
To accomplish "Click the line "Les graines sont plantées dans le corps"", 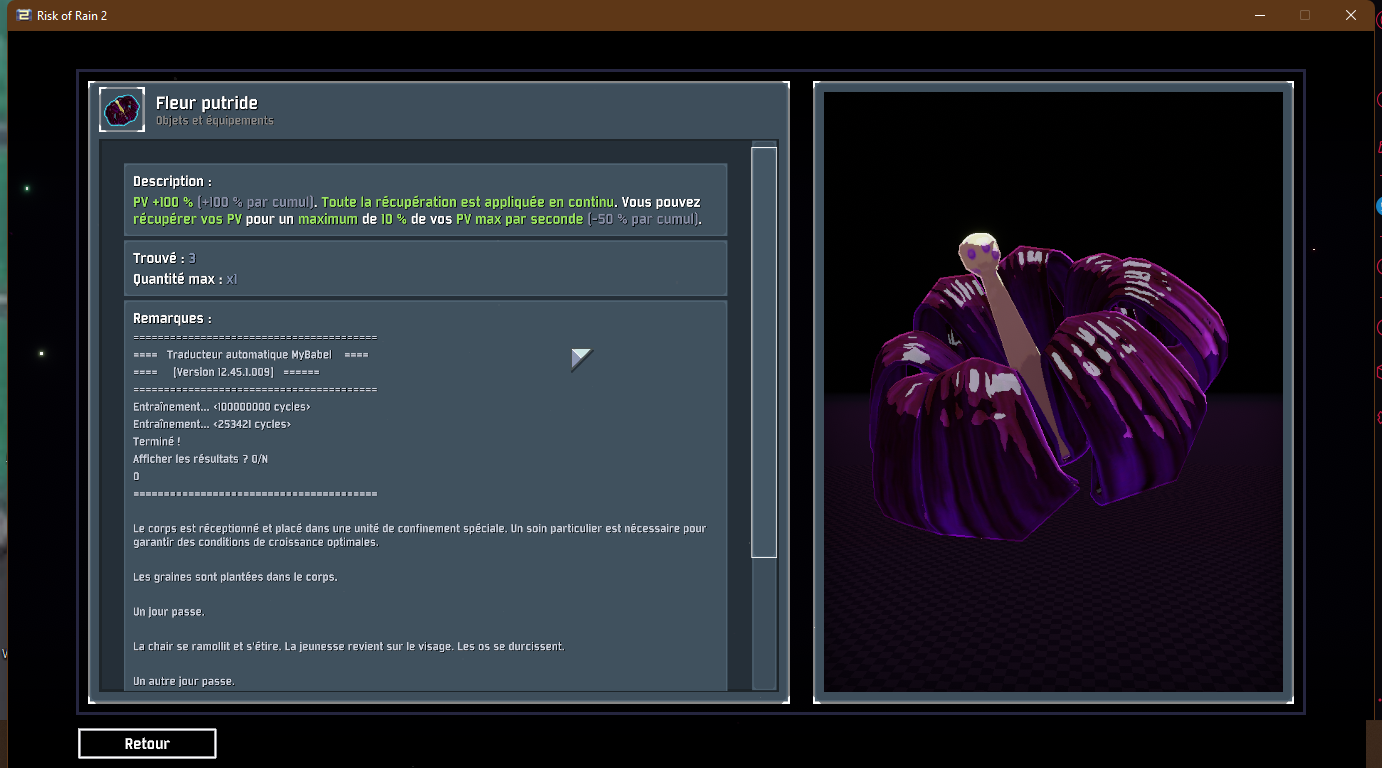I will (x=235, y=577).
